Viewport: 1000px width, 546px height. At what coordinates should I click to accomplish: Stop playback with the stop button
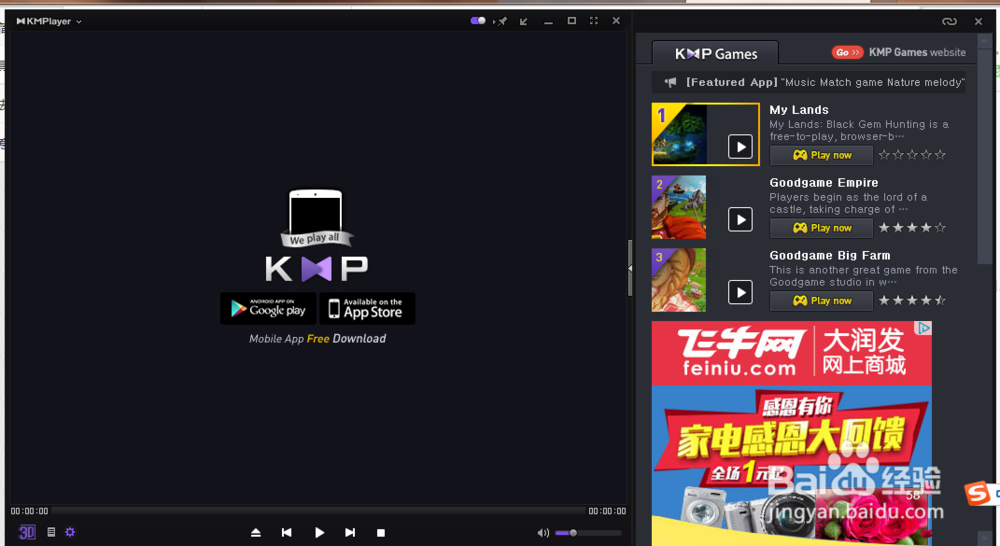point(381,533)
